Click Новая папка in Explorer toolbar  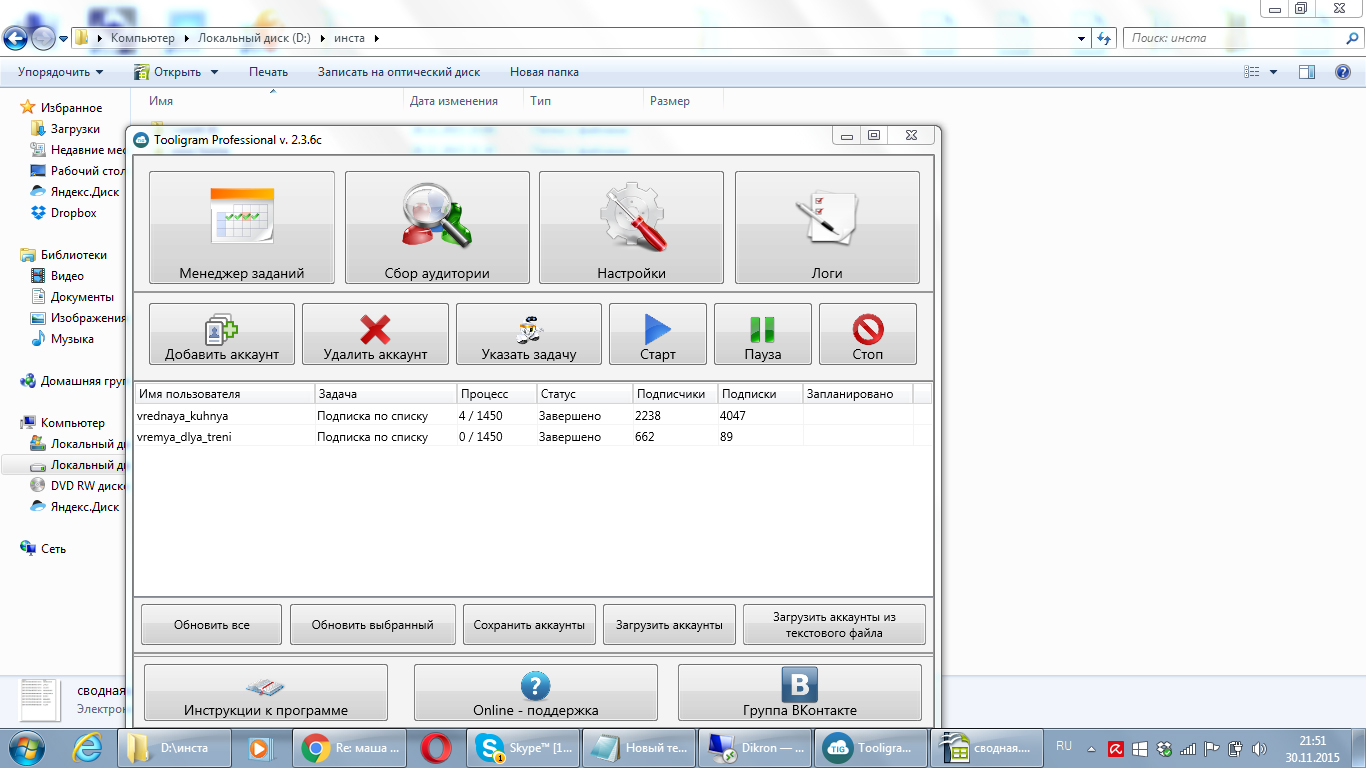click(544, 72)
